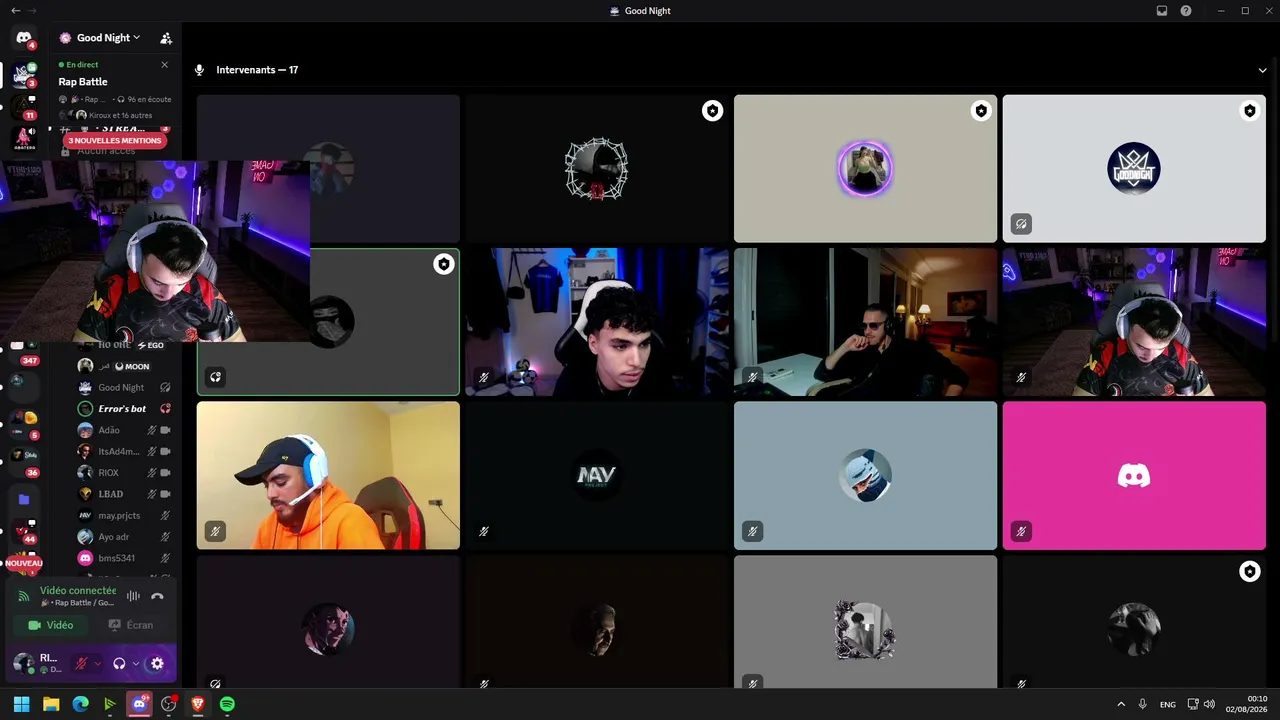Open Discord direct messages home icon

[24, 38]
